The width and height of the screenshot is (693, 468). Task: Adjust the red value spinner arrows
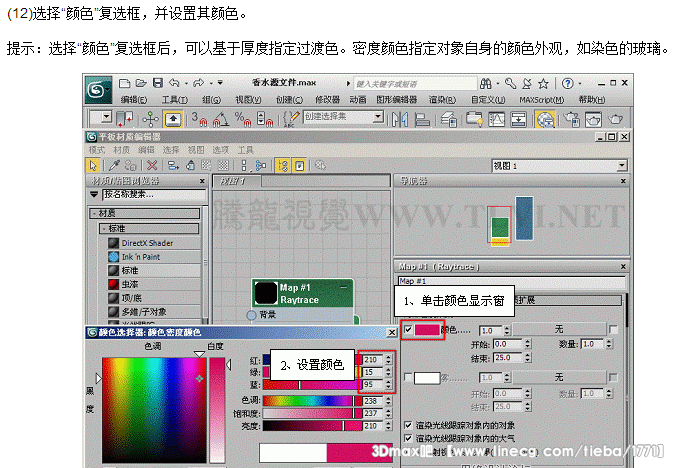388,359
